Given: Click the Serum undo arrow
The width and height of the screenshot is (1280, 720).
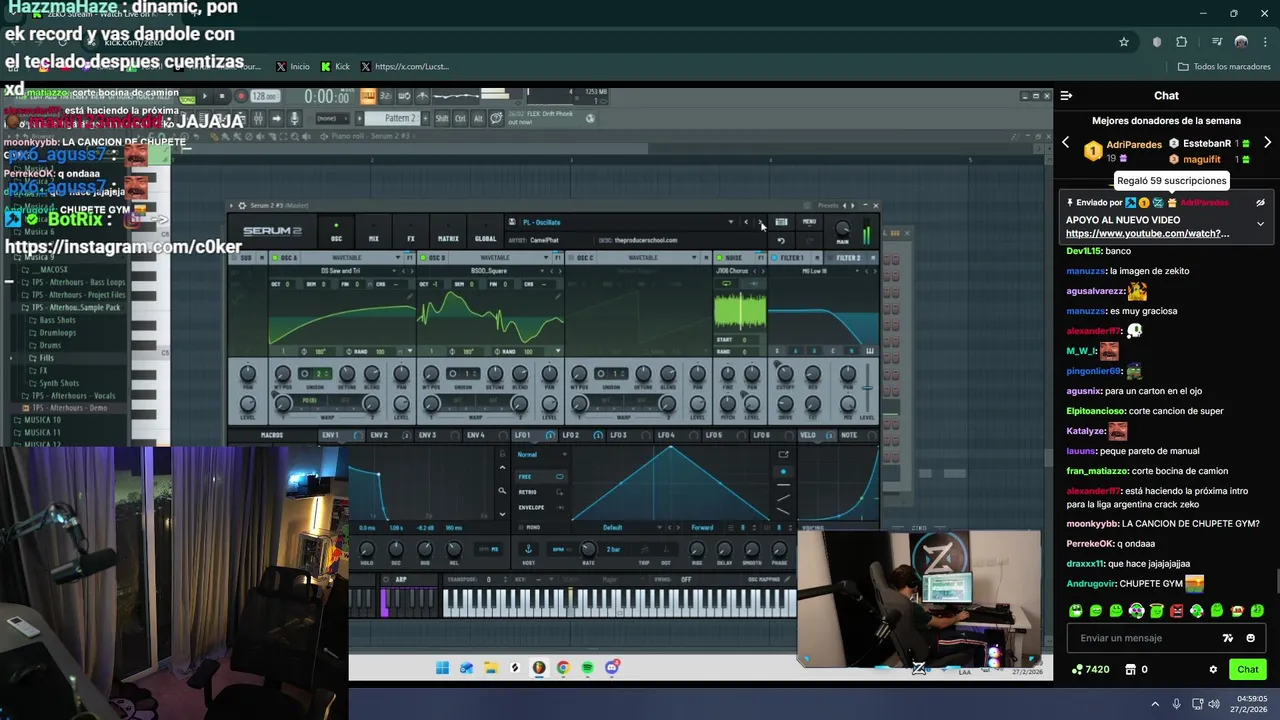Looking at the screenshot, I should (781, 240).
